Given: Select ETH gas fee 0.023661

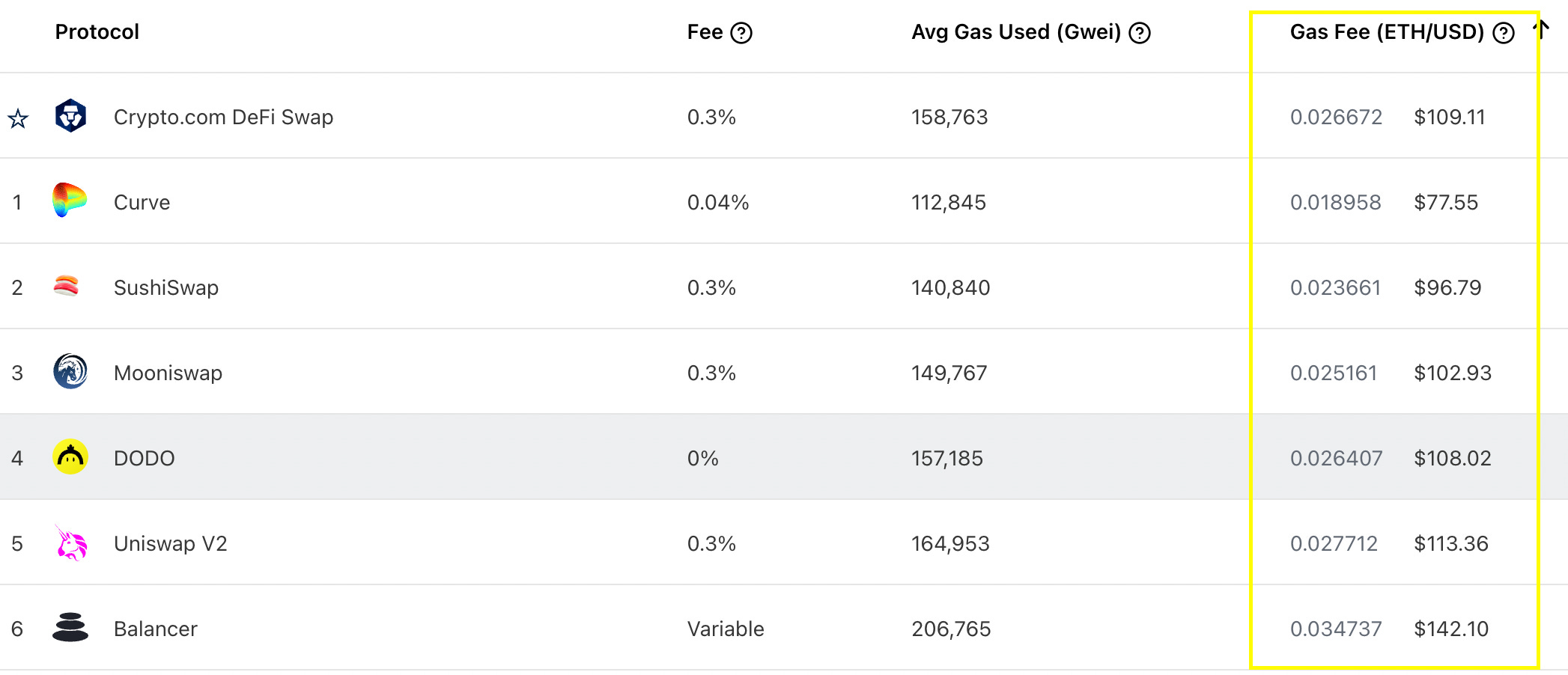Looking at the screenshot, I should click(1335, 287).
